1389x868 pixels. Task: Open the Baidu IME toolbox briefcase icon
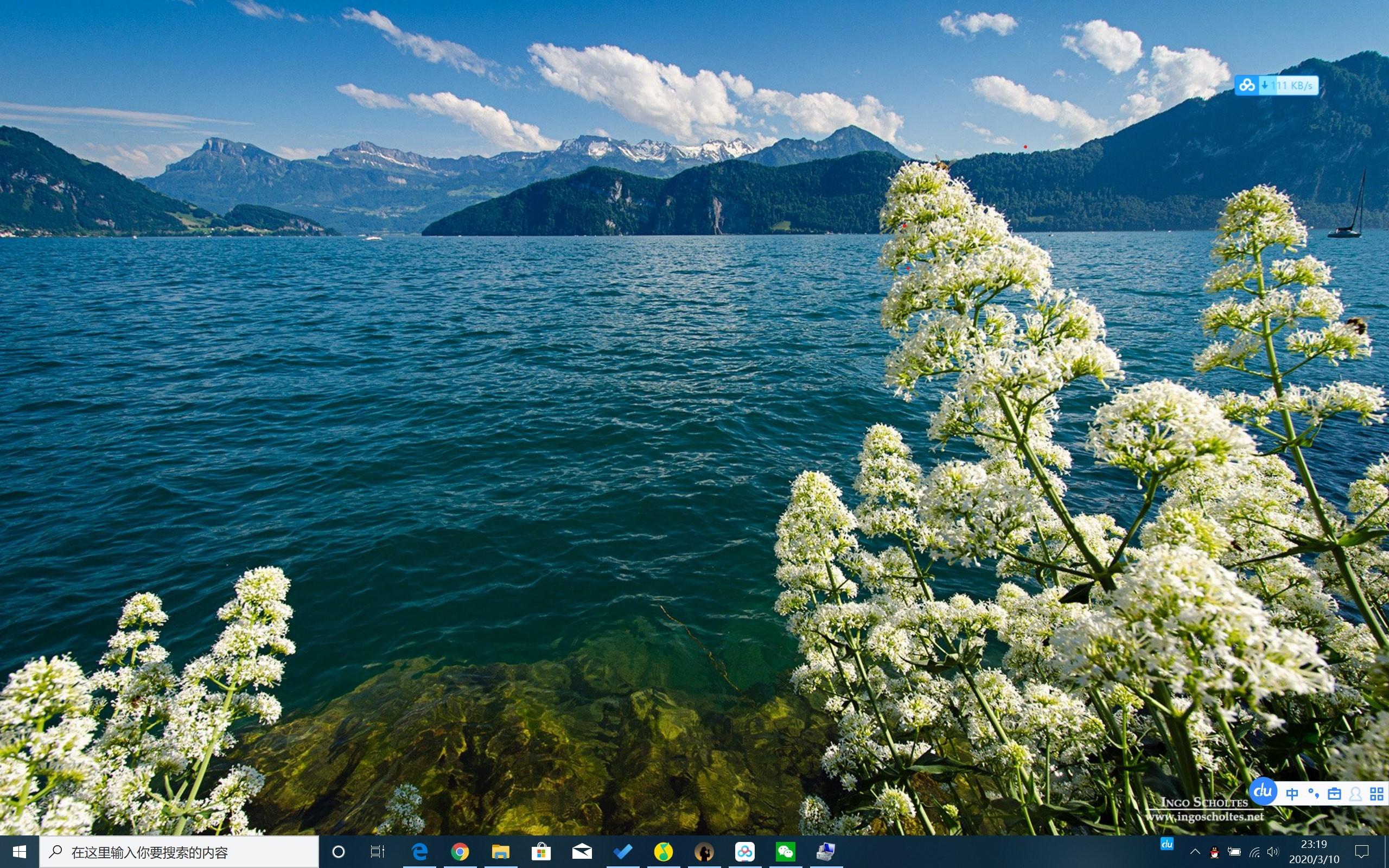[1335, 794]
